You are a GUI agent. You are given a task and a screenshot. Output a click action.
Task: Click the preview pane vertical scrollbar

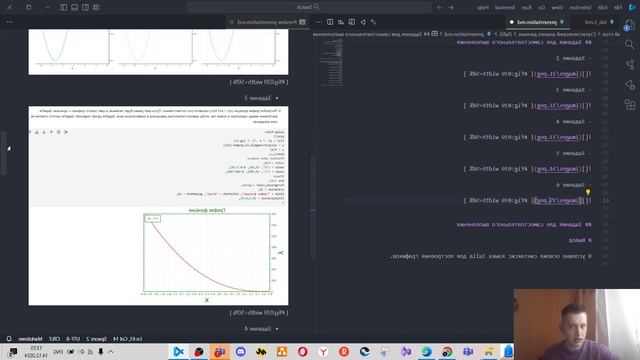click(x=4, y=153)
